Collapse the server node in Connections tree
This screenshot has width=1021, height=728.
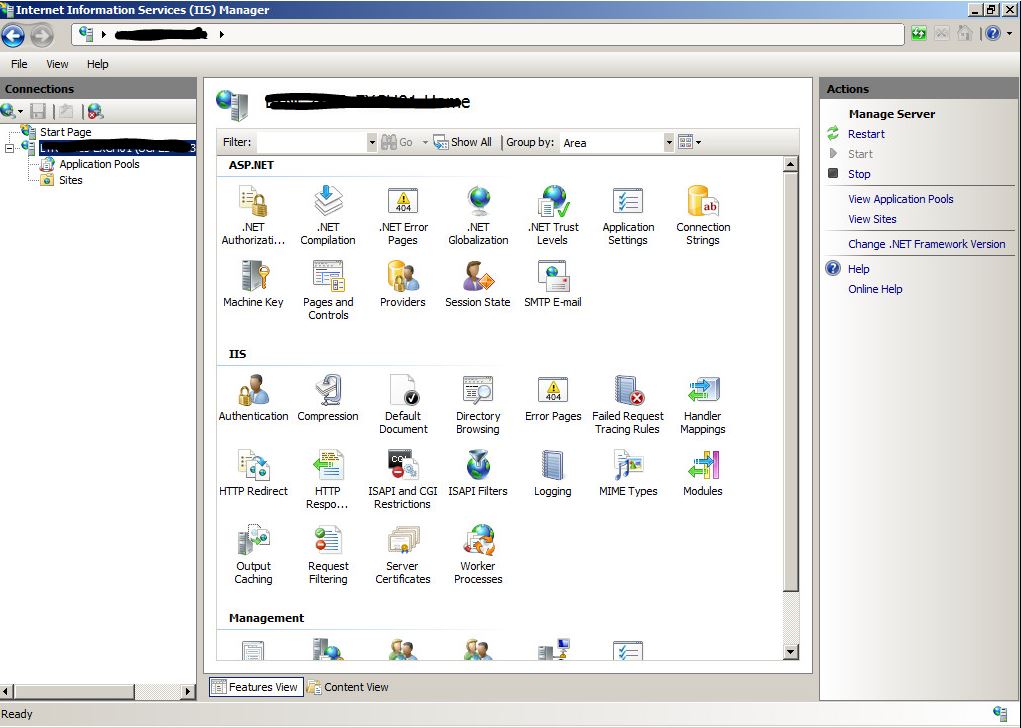pyautogui.click(x=9, y=148)
